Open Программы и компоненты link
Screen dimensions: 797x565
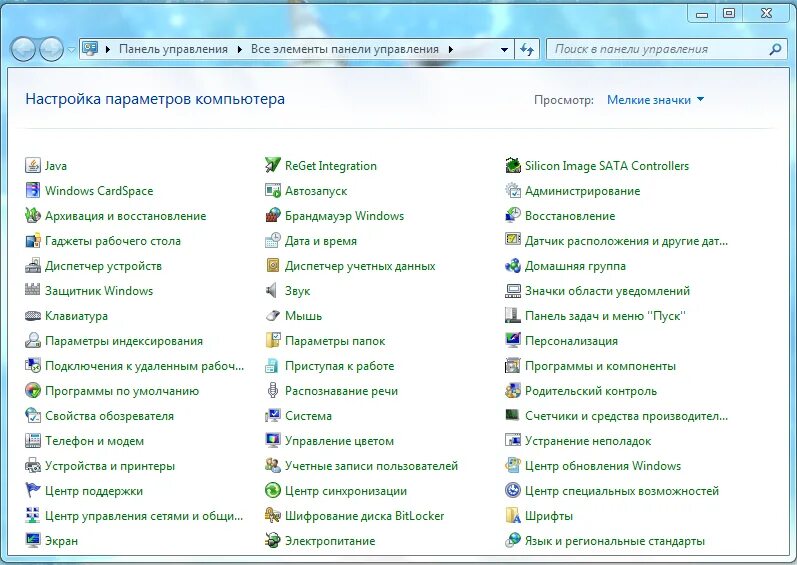click(x=600, y=366)
